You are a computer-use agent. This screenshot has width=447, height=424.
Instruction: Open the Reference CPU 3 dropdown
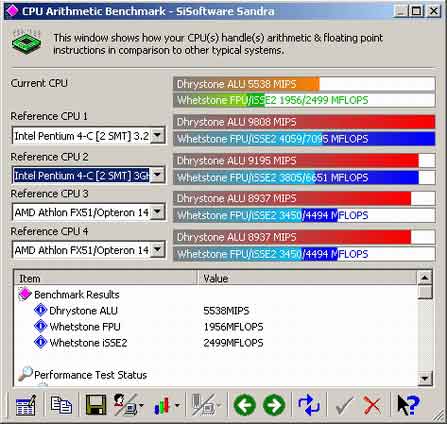158,212
